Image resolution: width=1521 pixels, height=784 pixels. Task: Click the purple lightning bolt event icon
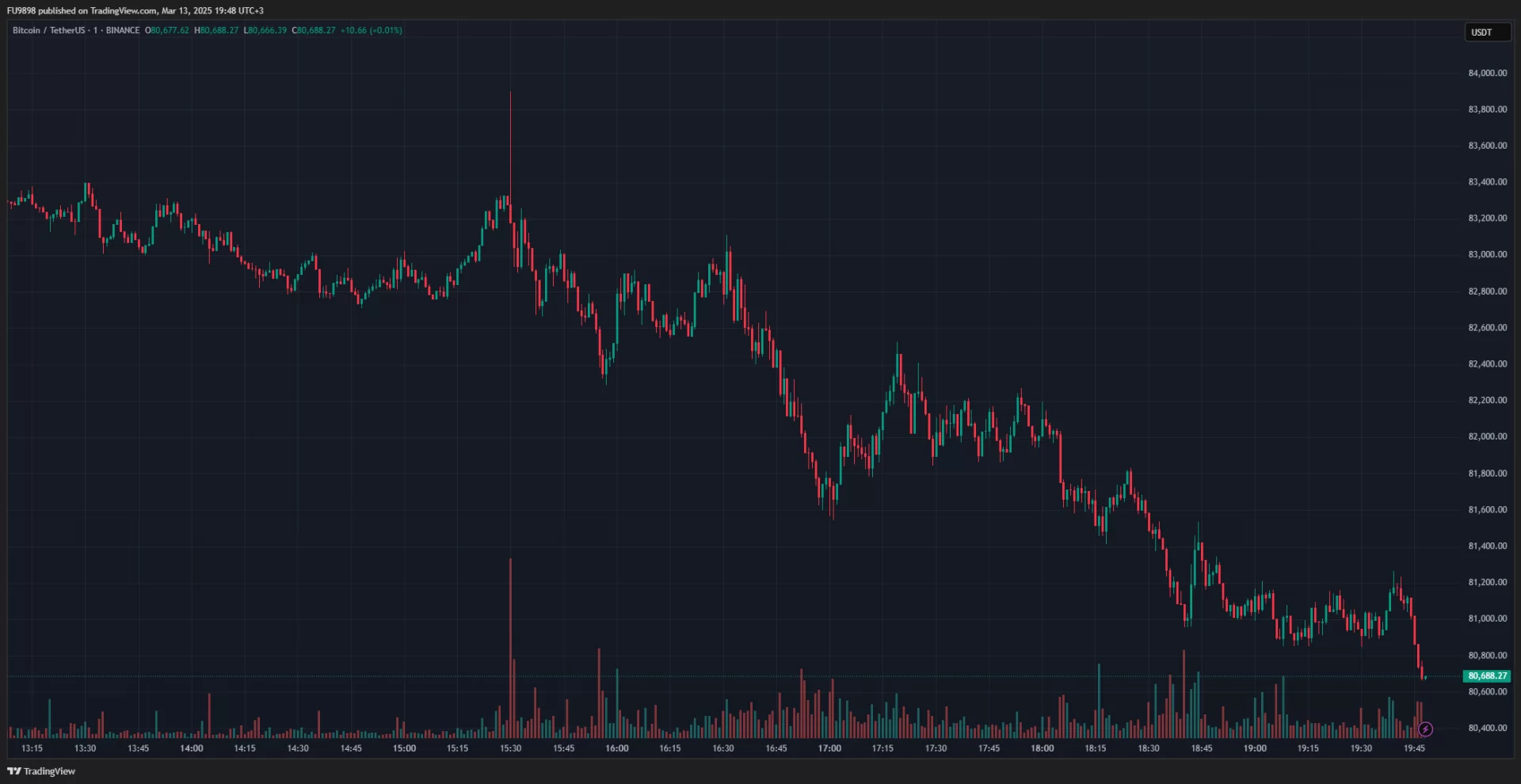pos(1425,729)
